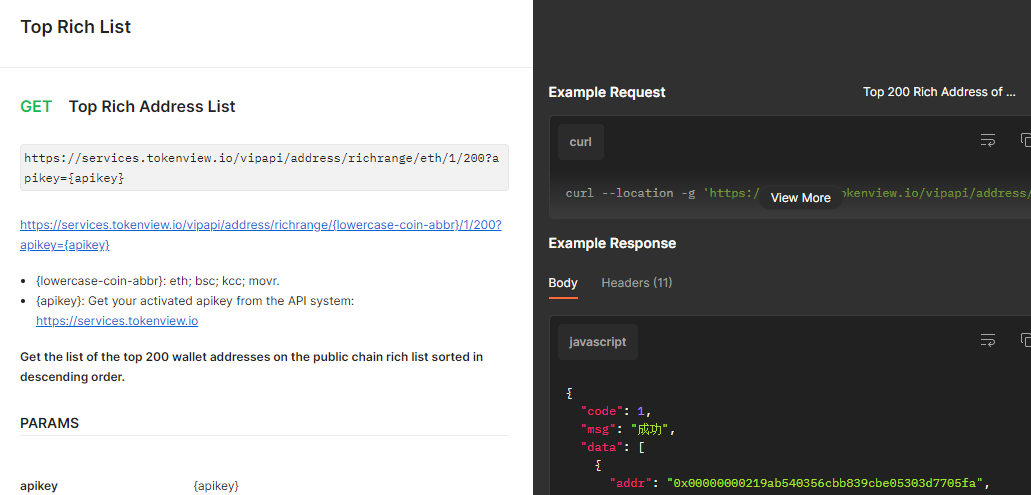Click the View More button
1031x495 pixels.
tap(800, 198)
